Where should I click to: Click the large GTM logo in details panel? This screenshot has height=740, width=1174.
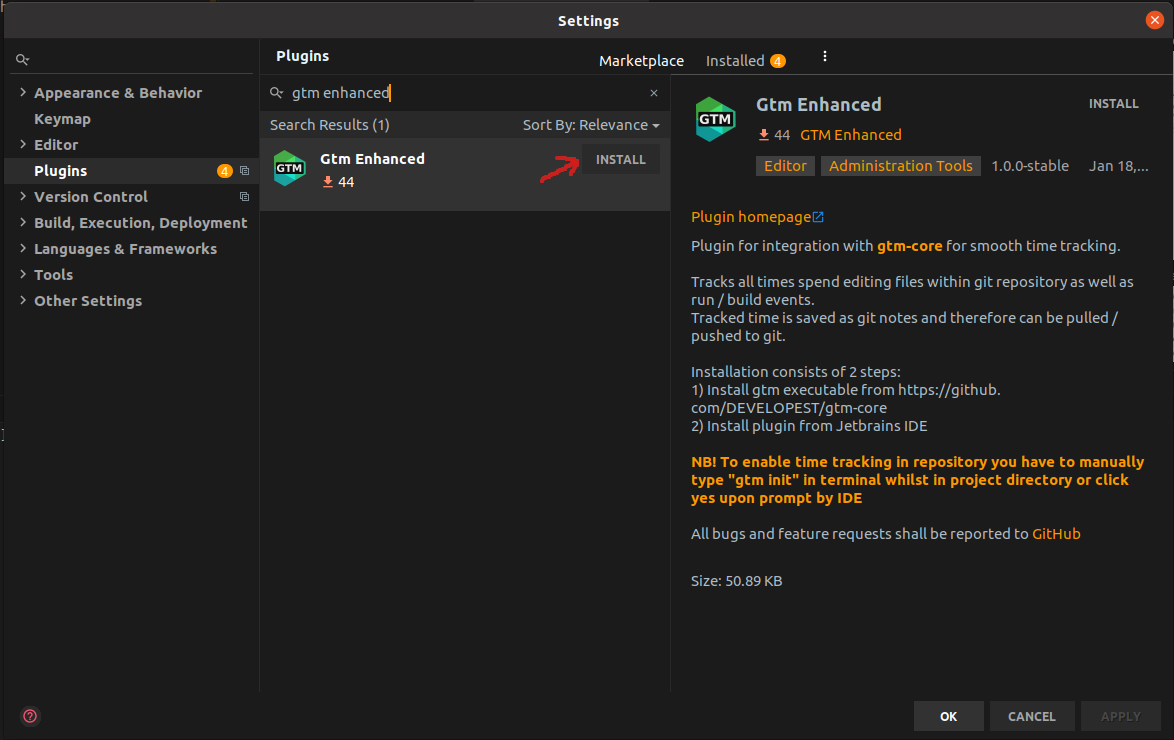pyautogui.click(x=715, y=119)
